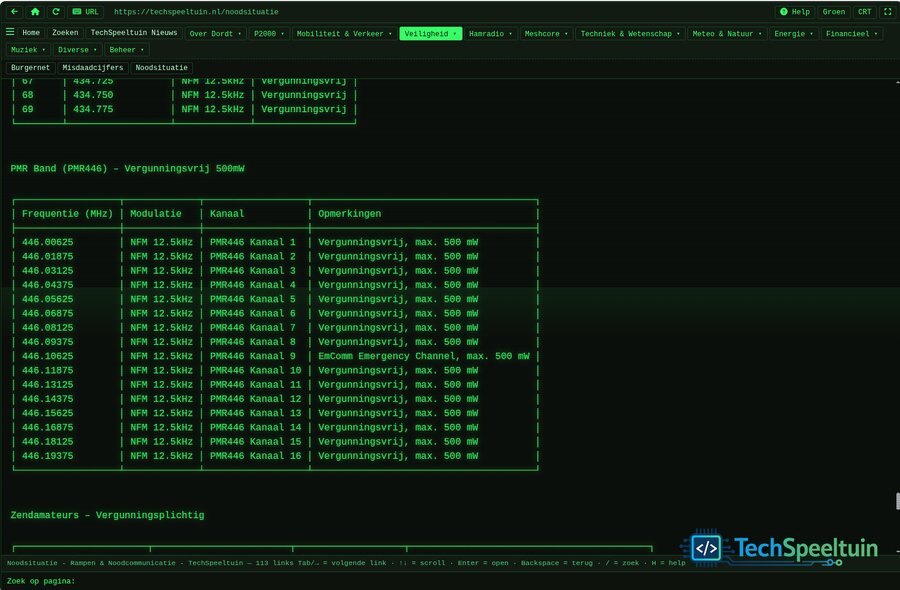900x590 pixels.
Task: Open the Meteo & Natuur dropdown
Action: [727, 34]
